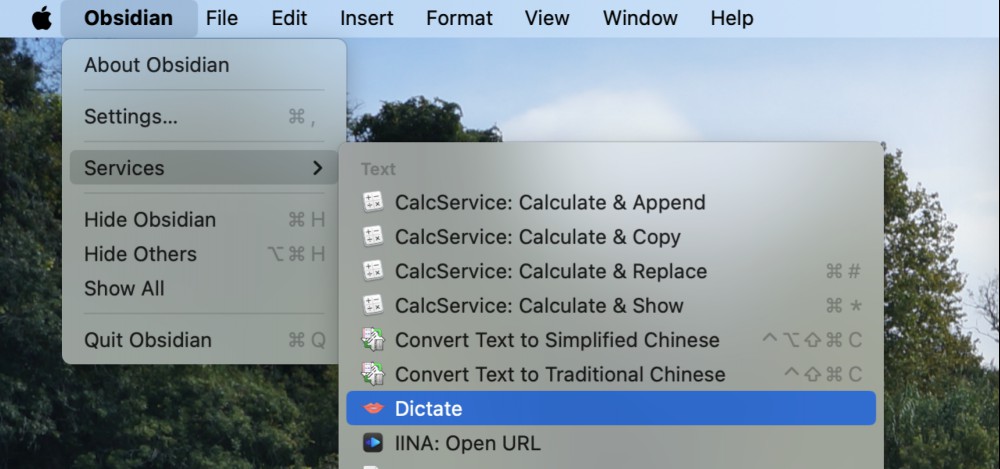Open the File menu
This screenshot has width=1000, height=469.
222,18
